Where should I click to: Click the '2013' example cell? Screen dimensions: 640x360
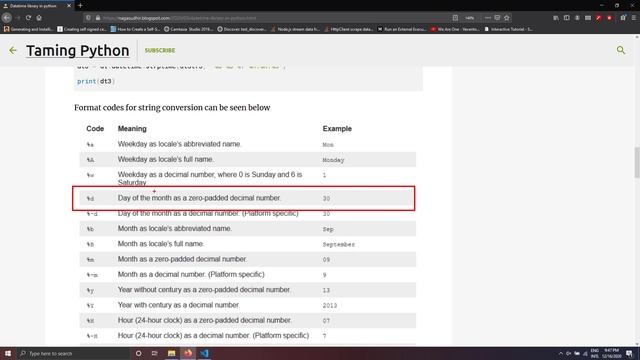329,306
